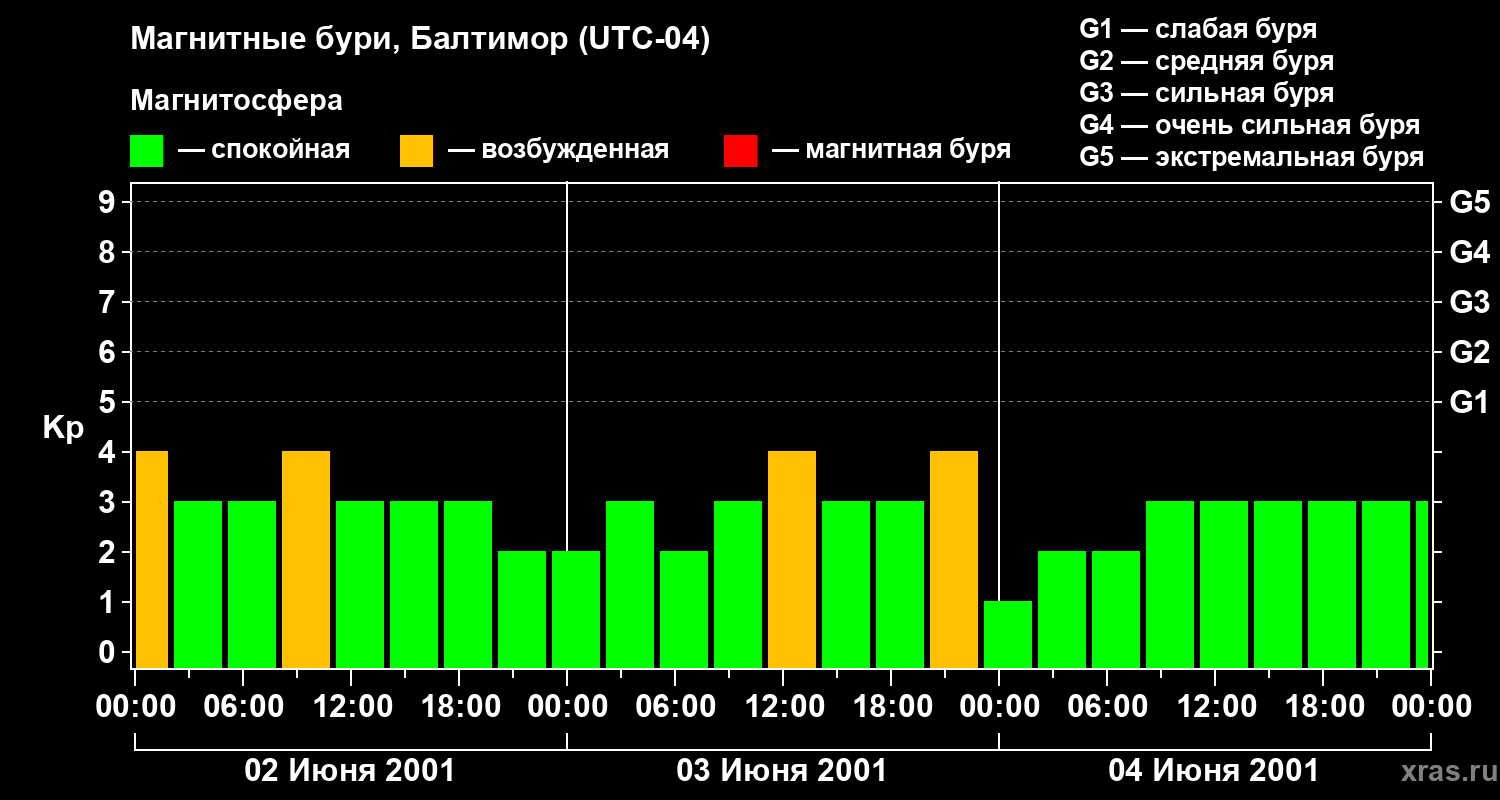Click the 'G3' label on the right axis
The image size is (1500, 800).
1469,302
